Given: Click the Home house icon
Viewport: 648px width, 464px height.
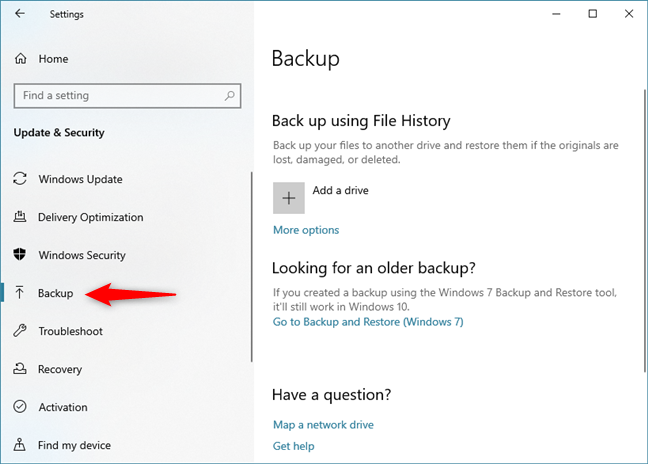Looking at the screenshot, I should pos(21,59).
